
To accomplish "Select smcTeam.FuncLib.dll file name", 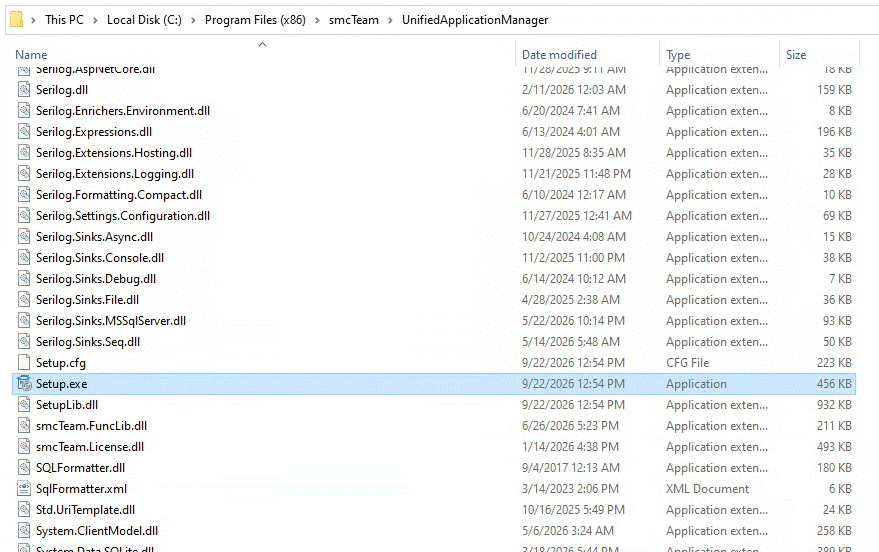I will 91,426.
